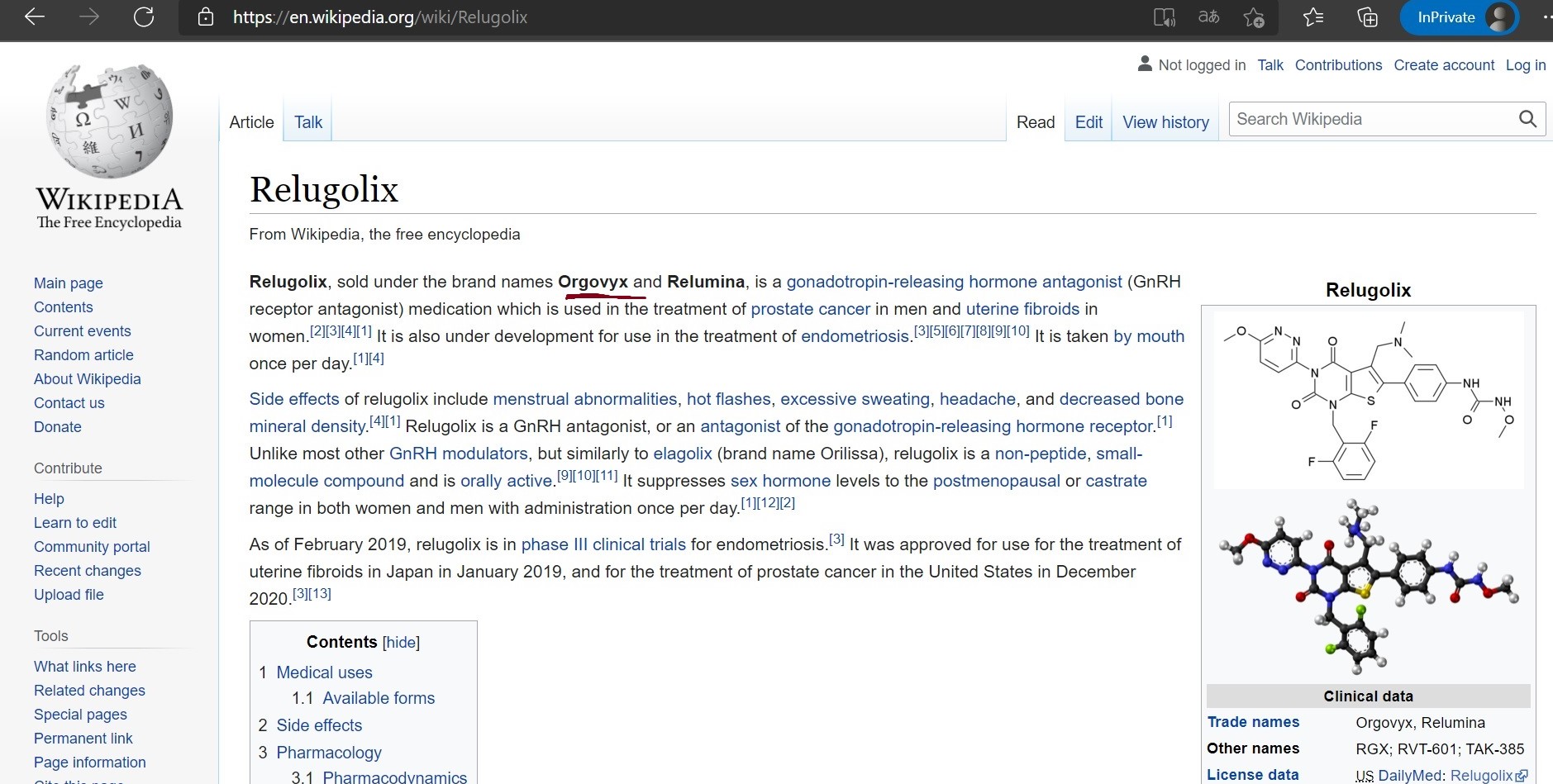Open gonadotropin-releasing hormone antagonist link

pyautogui.click(x=955, y=282)
